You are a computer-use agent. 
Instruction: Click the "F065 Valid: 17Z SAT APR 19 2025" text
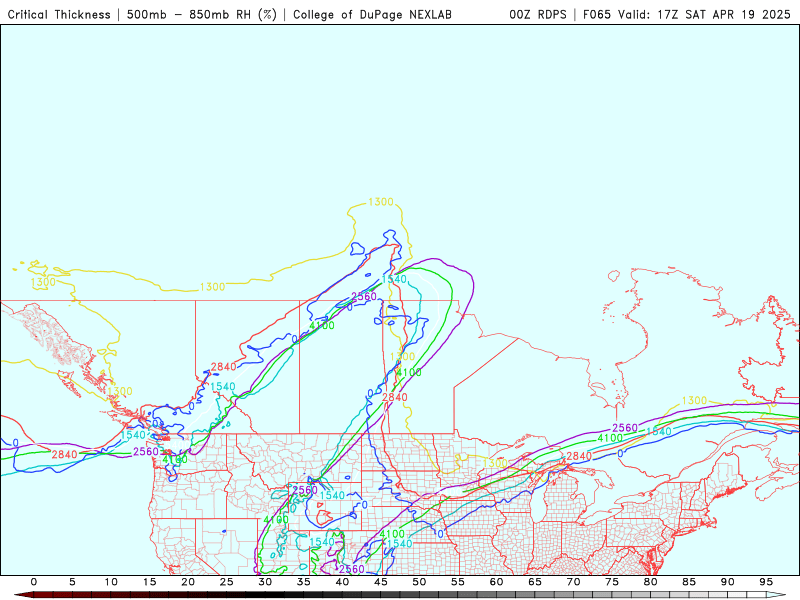[x=687, y=14]
